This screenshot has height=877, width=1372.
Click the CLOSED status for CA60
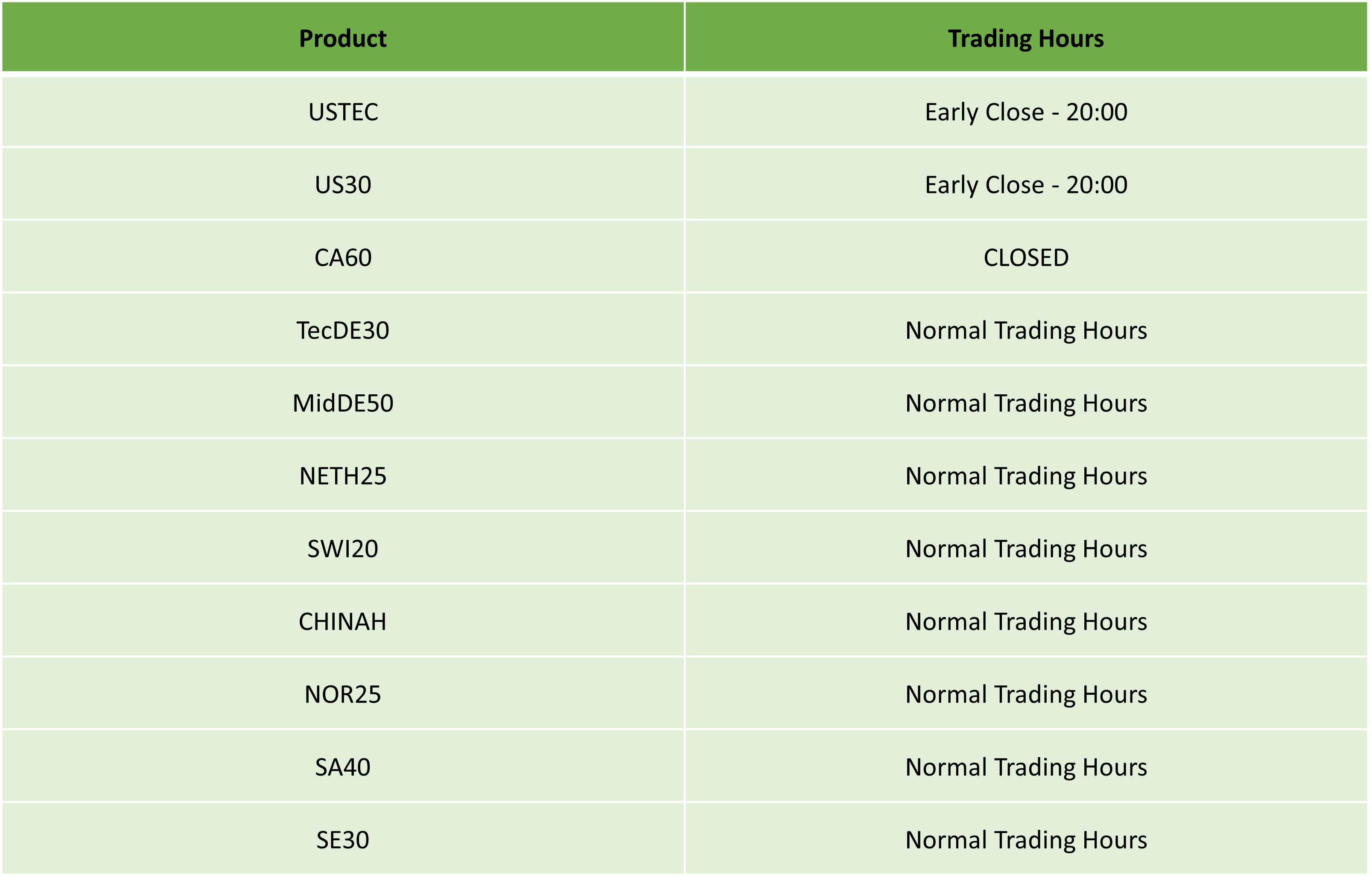point(1025,257)
